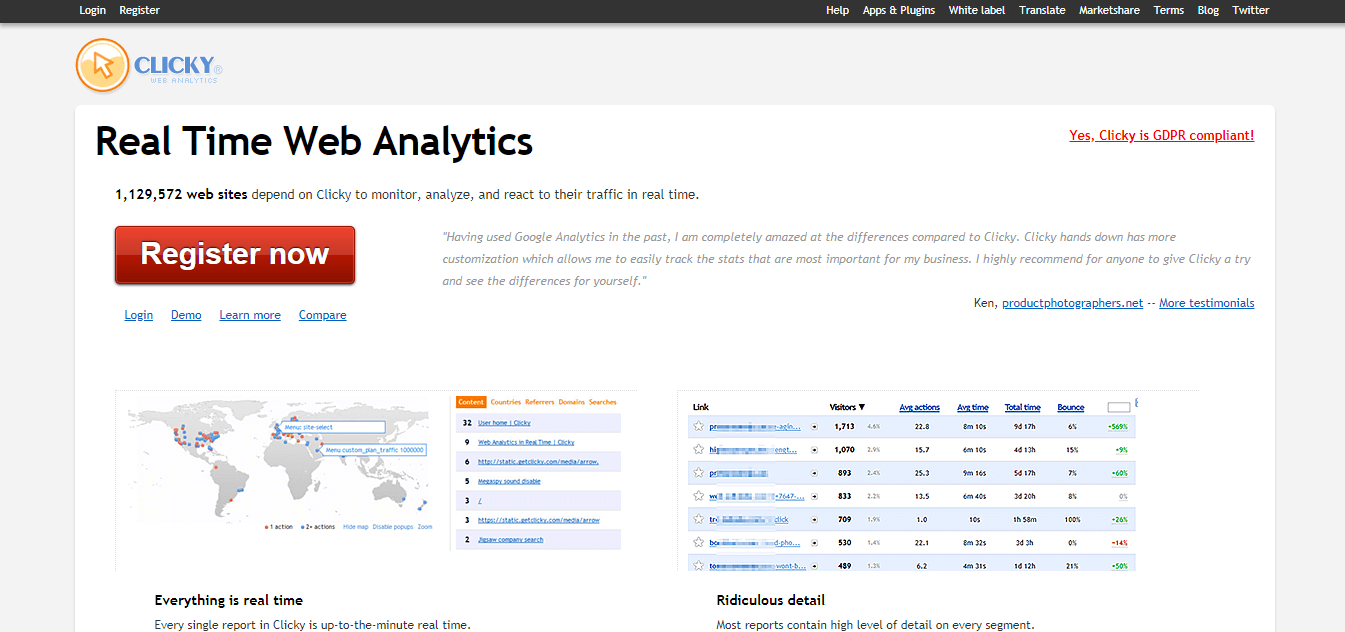Click Translate in the header
The image size is (1345, 632).
[x=1042, y=10]
